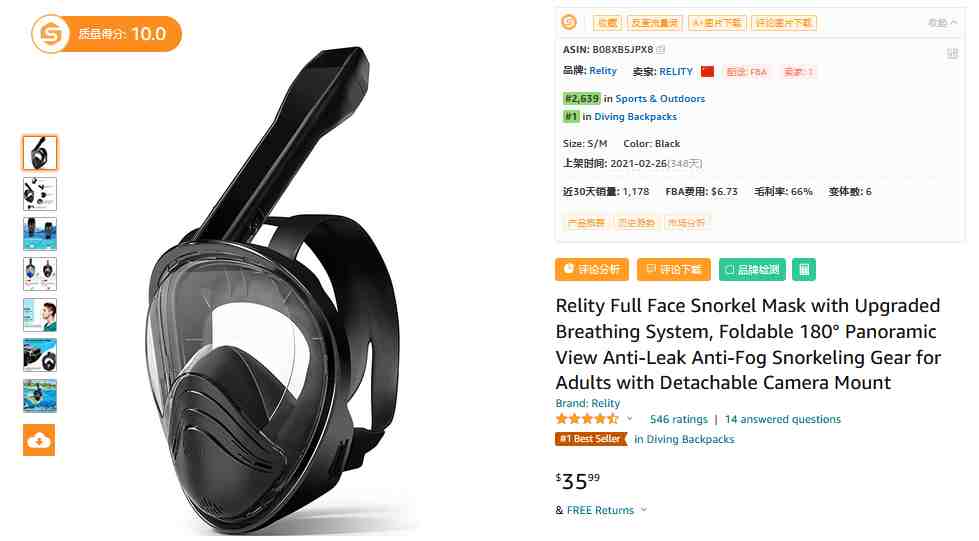
Task: Click the 质量得分 10.0 score badge
Action: click(x=107, y=34)
